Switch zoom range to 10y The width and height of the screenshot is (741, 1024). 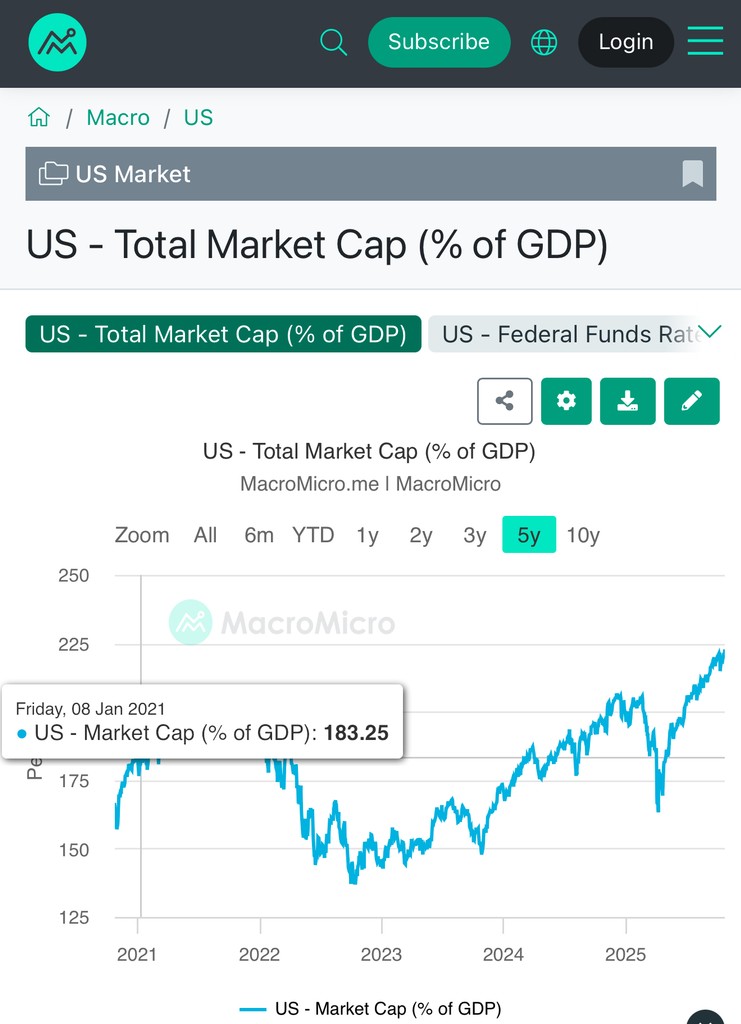(583, 535)
